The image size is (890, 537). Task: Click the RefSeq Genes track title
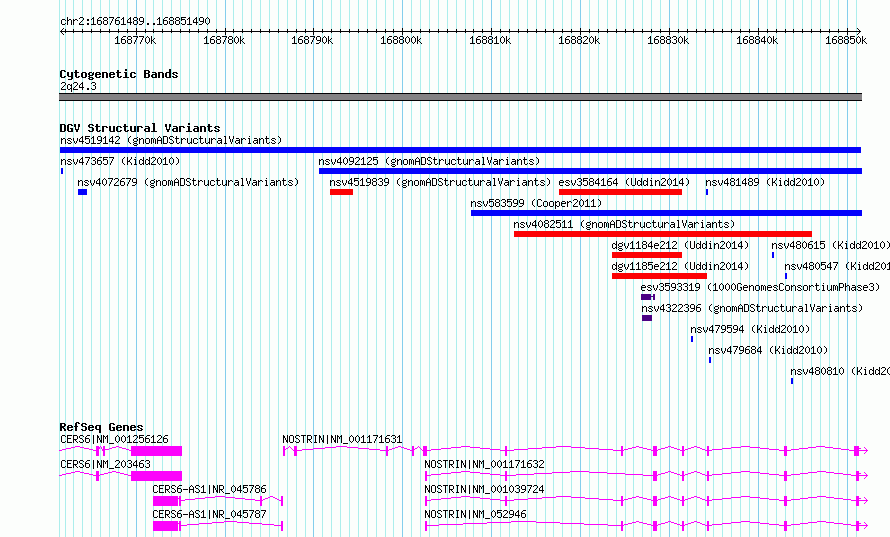click(x=101, y=427)
